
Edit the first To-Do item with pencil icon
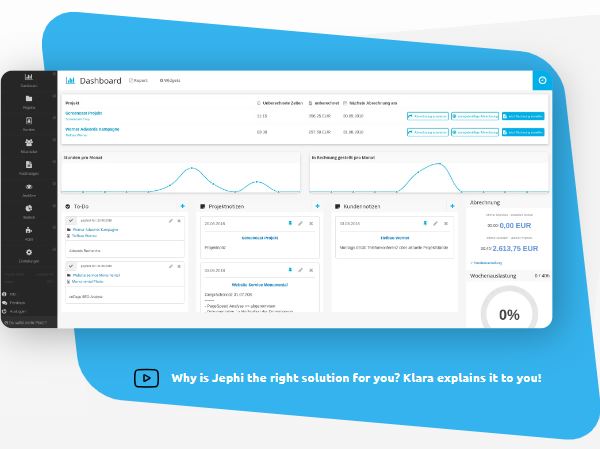click(x=171, y=221)
